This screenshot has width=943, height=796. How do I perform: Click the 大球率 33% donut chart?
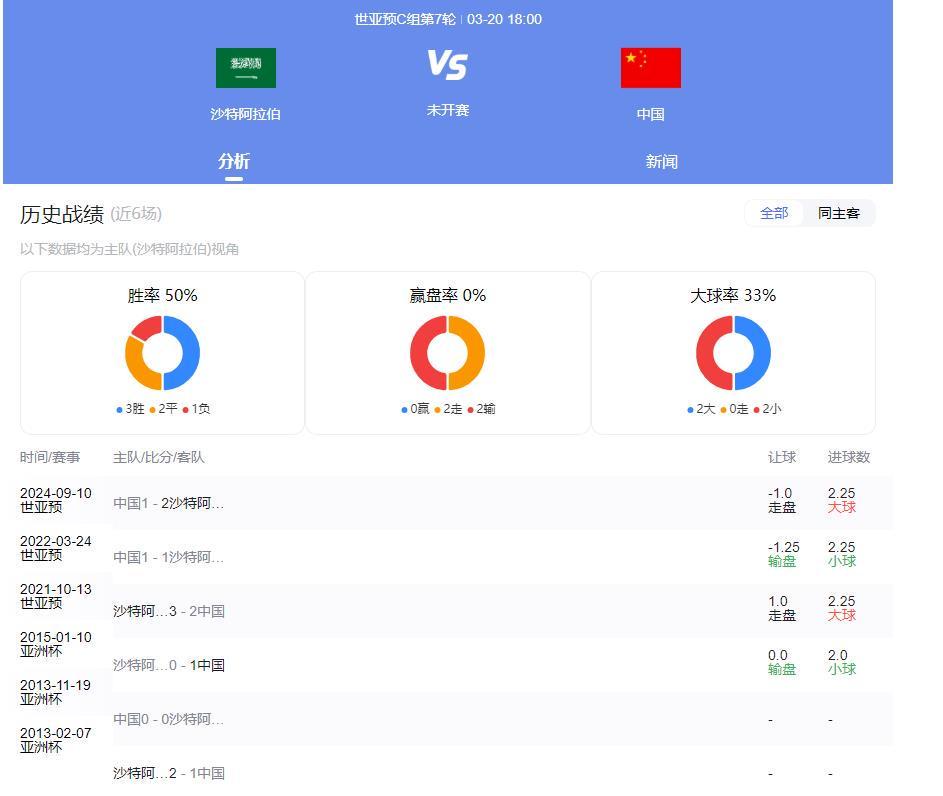pyautogui.click(x=734, y=352)
